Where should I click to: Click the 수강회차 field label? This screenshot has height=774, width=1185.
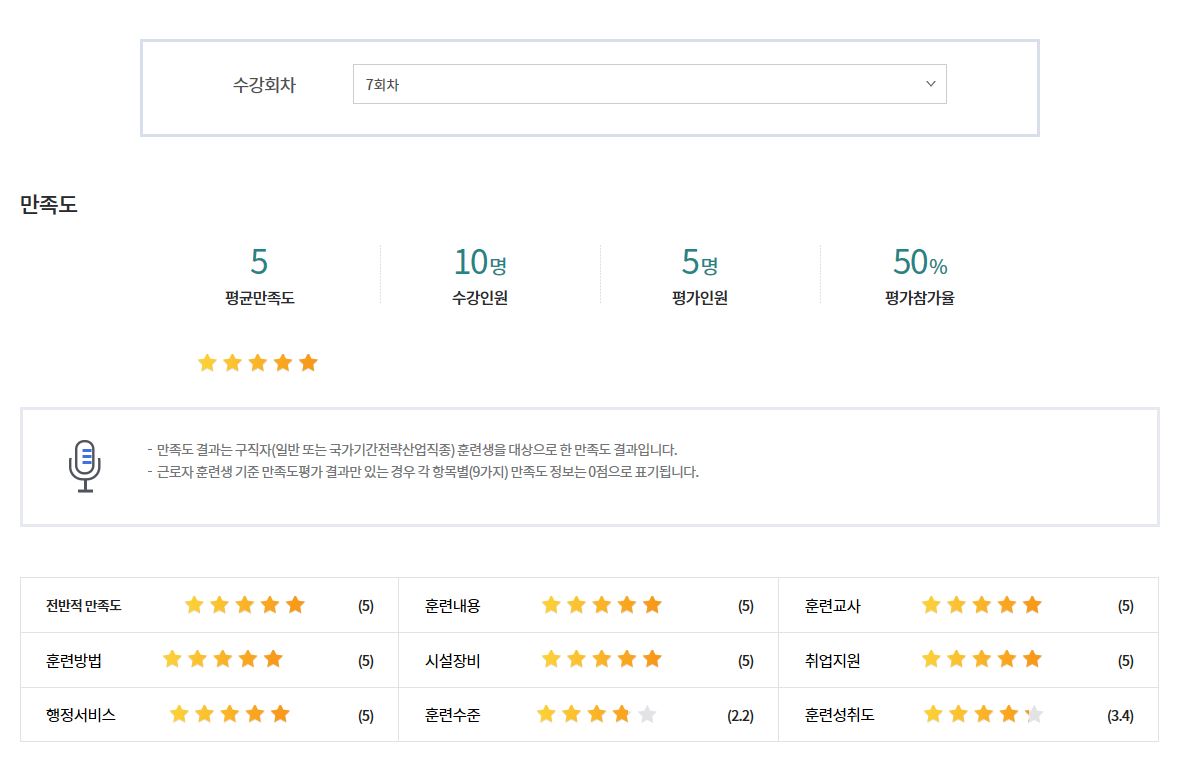click(x=264, y=85)
